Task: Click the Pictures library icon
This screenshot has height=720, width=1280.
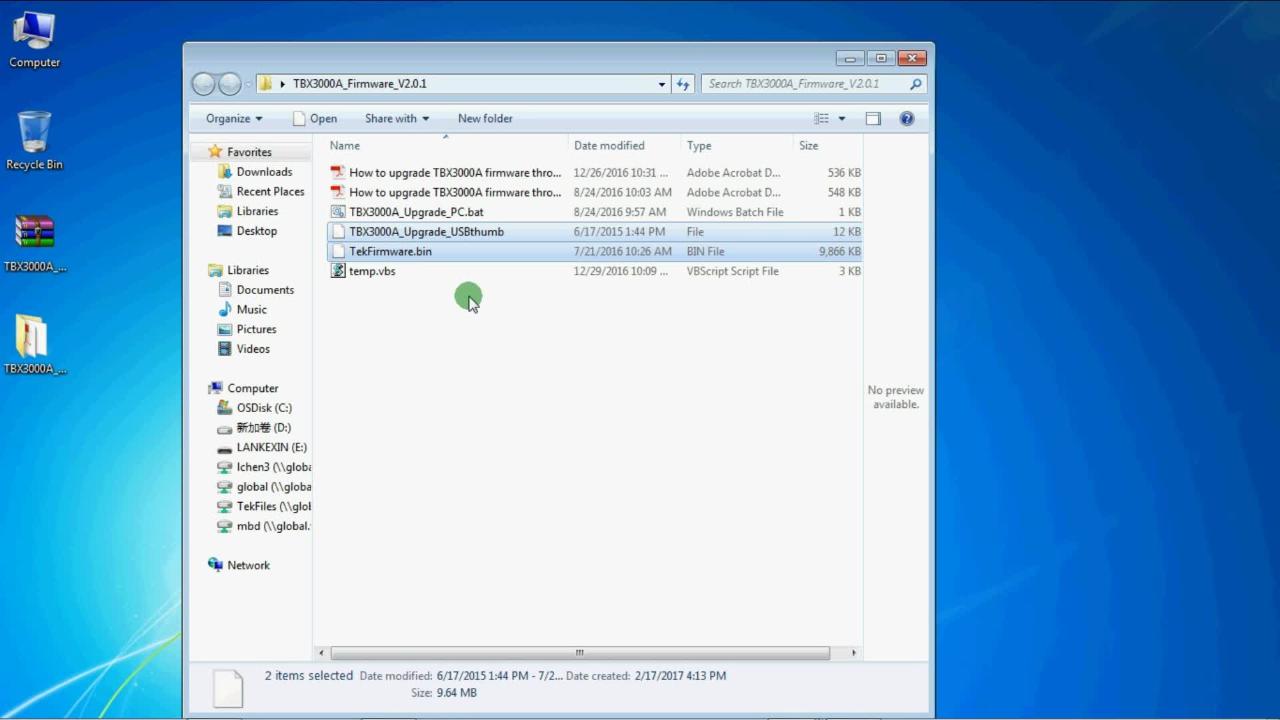Action: (225, 329)
